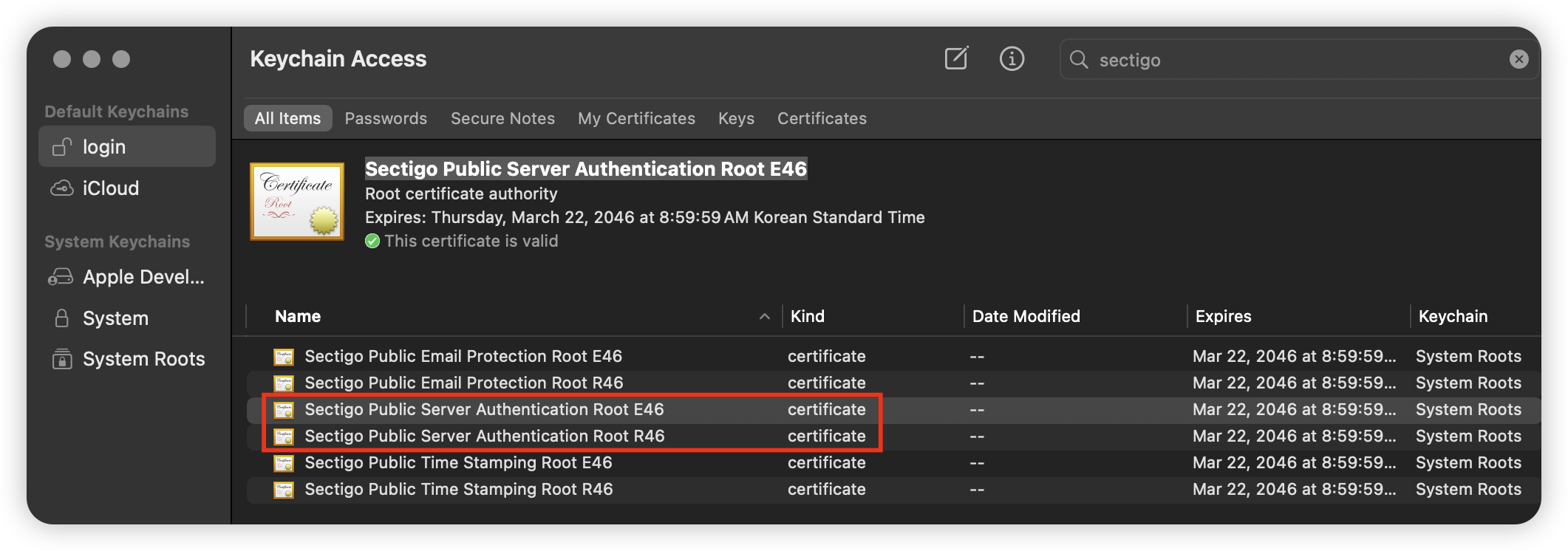The height and width of the screenshot is (551, 1568).
Task: Switch to the My Certificates tab
Action: point(636,118)
